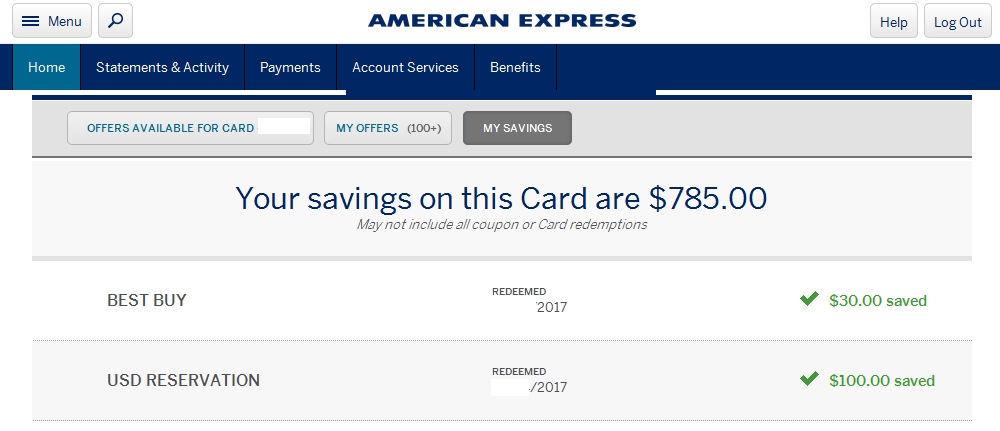Click the green checkmark beside $100.00 saved
This screenshot has width=1000, height=431.
point(809,379)
